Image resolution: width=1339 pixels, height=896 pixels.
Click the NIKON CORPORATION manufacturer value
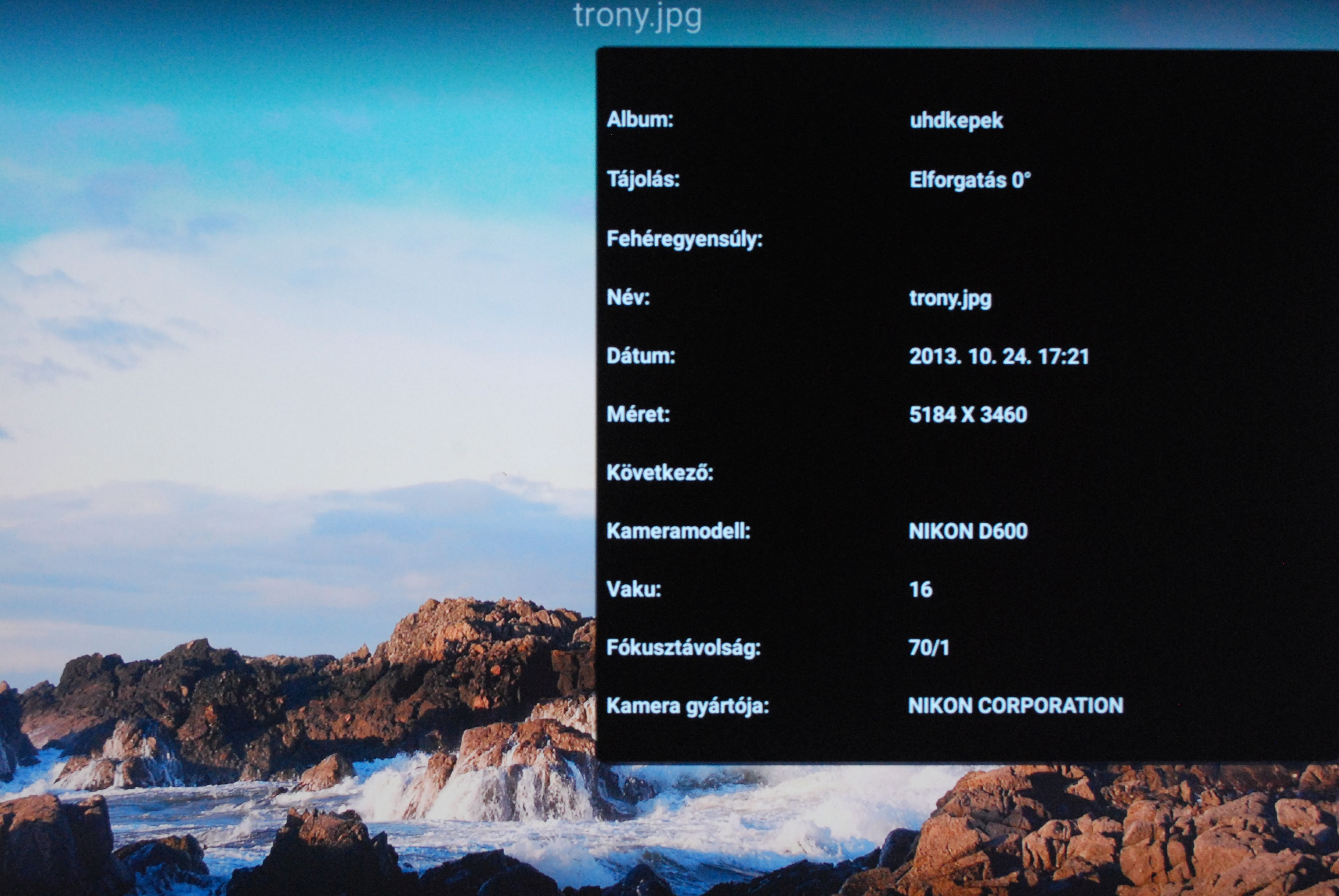point(1015,706)
